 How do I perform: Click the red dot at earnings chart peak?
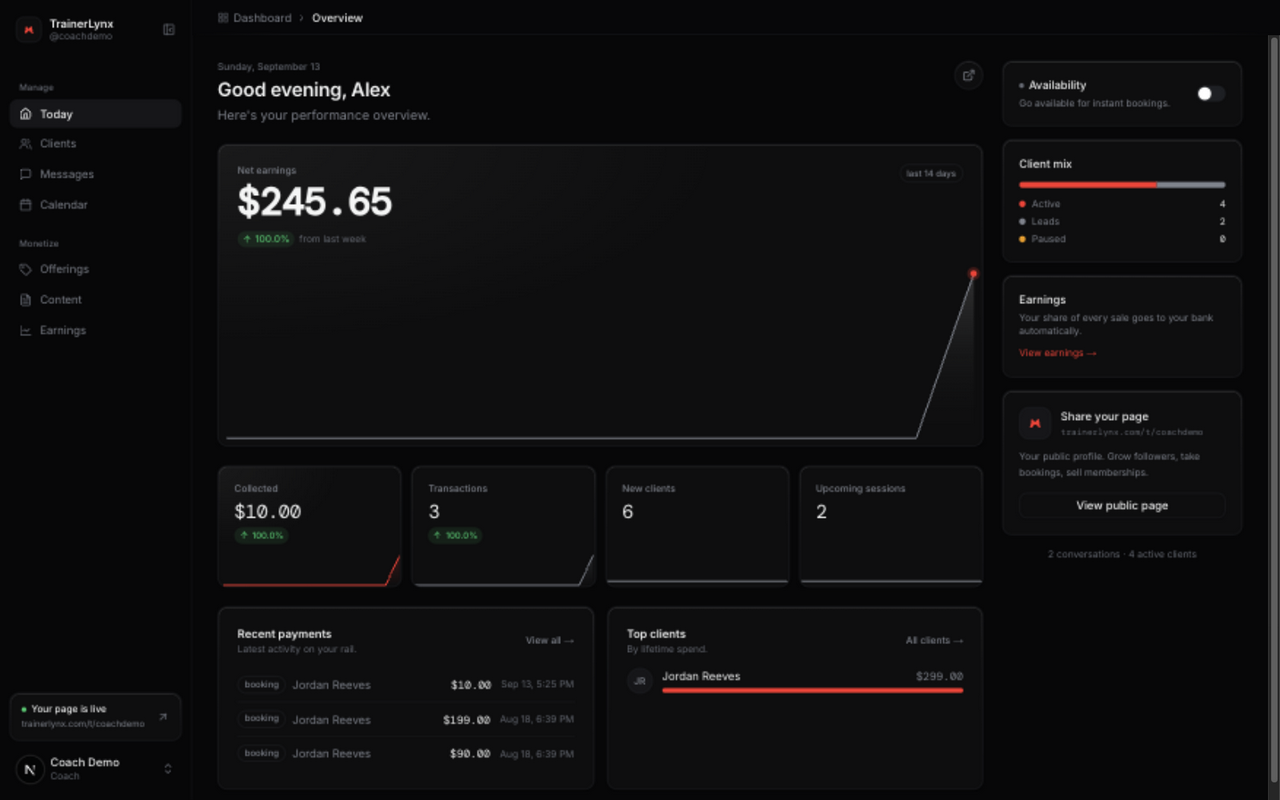coord(973,273)
